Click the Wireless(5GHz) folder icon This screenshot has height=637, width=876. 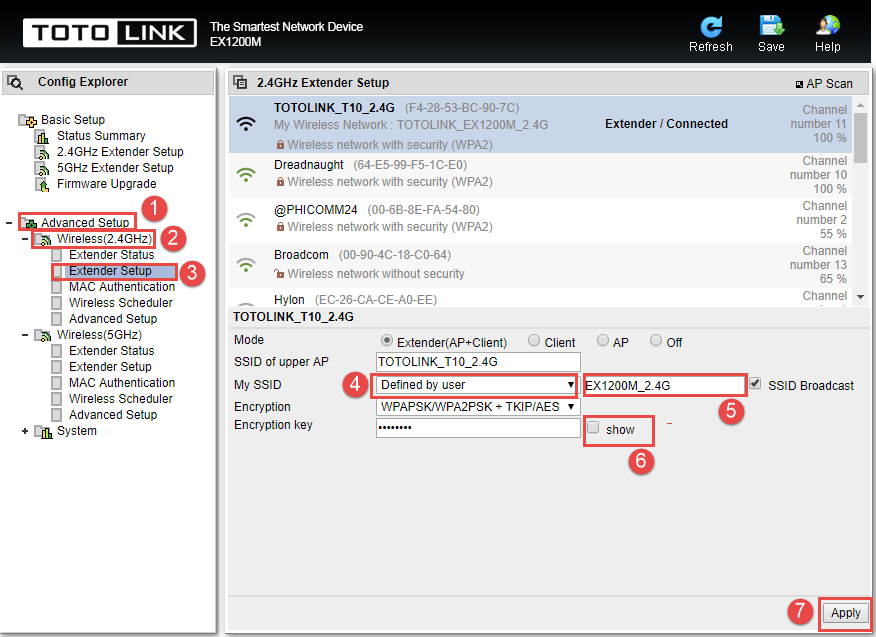[x=43, y=335]
